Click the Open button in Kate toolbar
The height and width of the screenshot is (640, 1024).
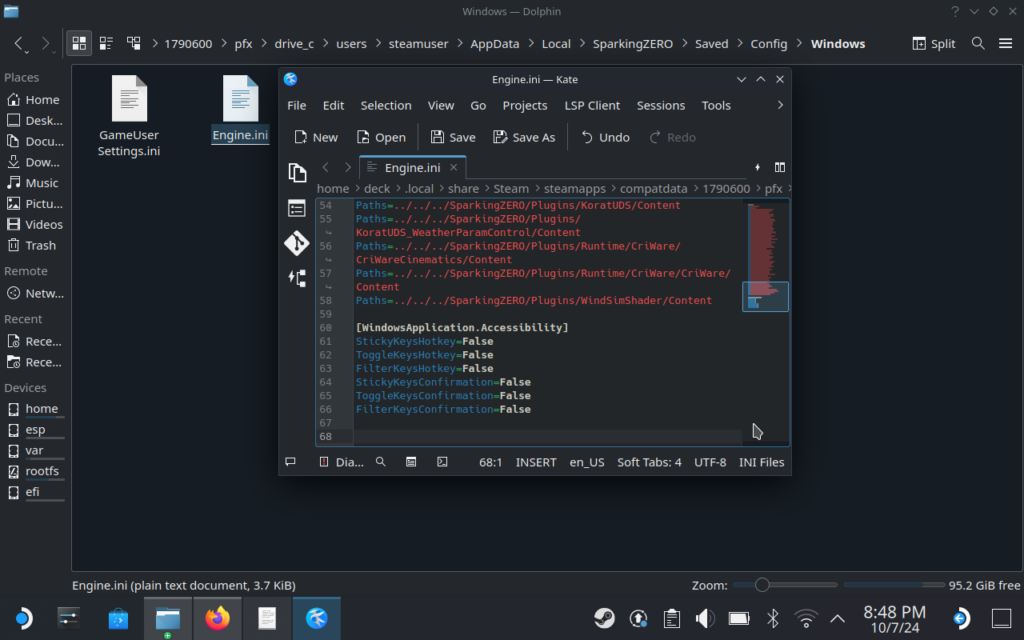[381, 137]
